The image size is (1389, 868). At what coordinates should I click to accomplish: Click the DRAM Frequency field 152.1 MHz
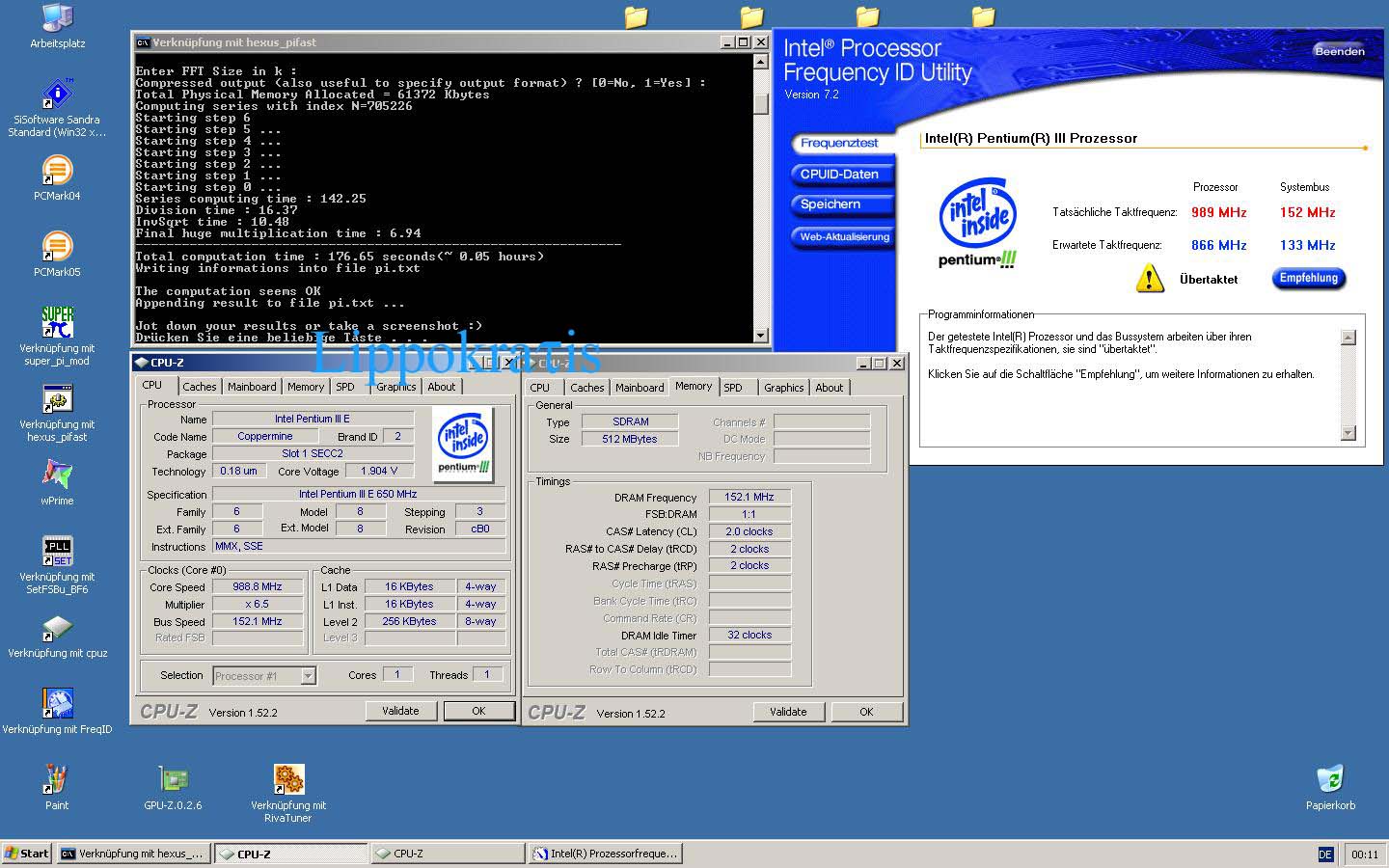pyautogui.click(x=749, y=497)
